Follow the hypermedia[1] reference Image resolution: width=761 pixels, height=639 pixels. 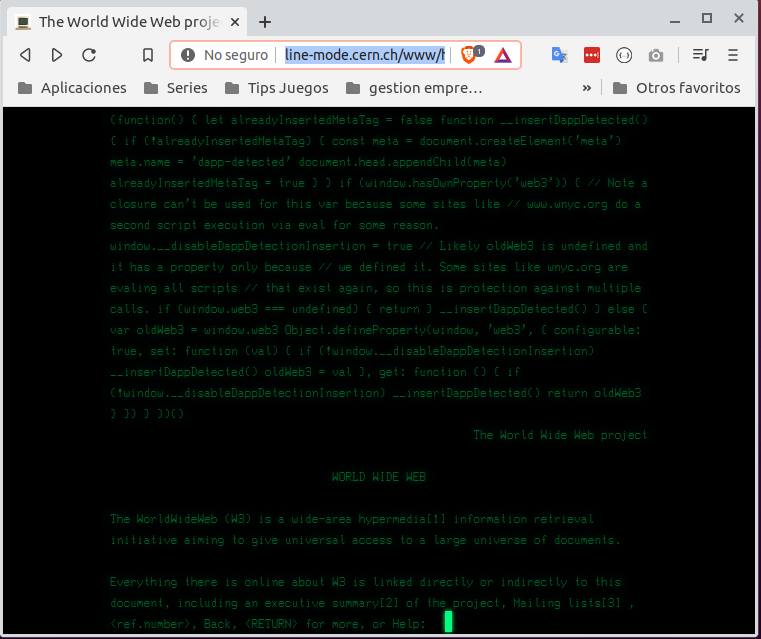(x=402, y=519)
